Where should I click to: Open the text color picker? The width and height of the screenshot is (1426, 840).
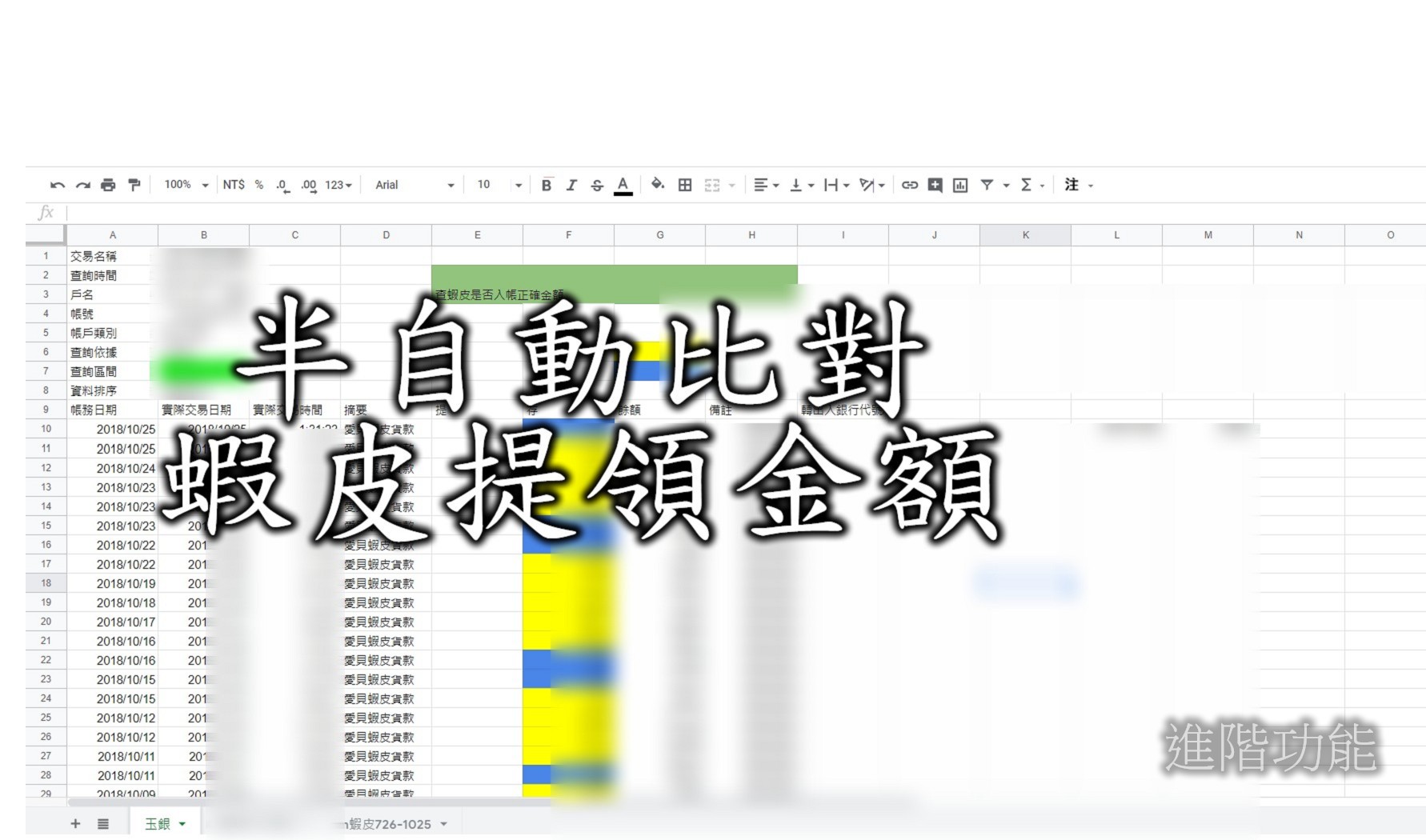pos(623,184)
